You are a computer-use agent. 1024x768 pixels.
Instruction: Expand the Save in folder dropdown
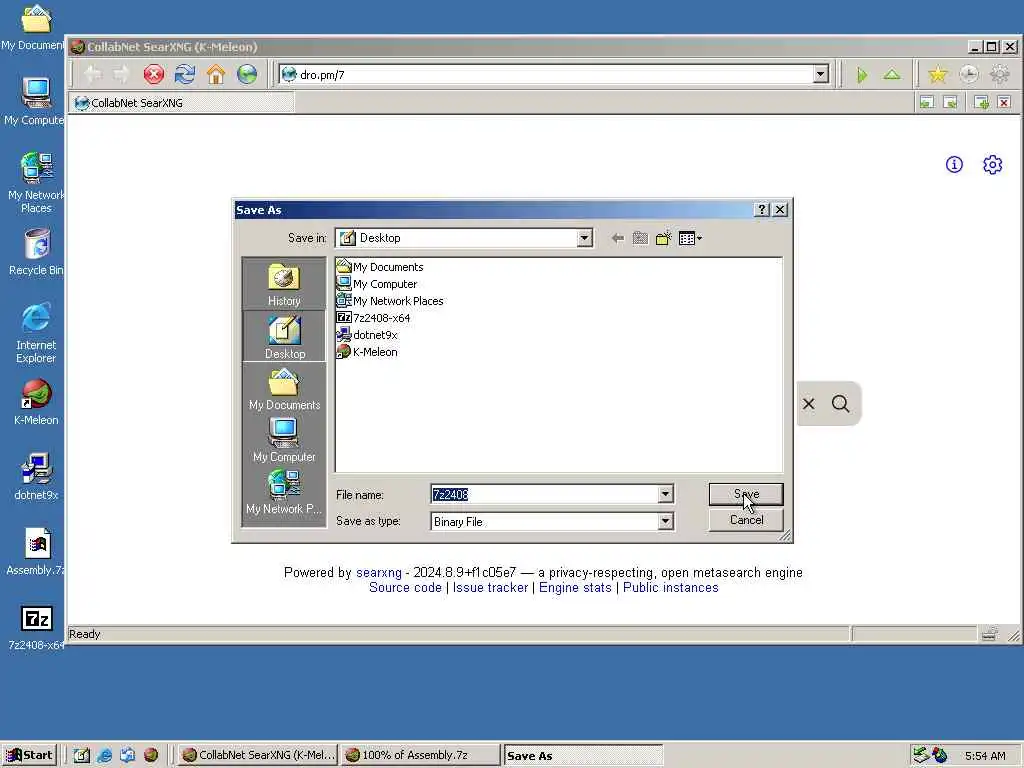584,238
